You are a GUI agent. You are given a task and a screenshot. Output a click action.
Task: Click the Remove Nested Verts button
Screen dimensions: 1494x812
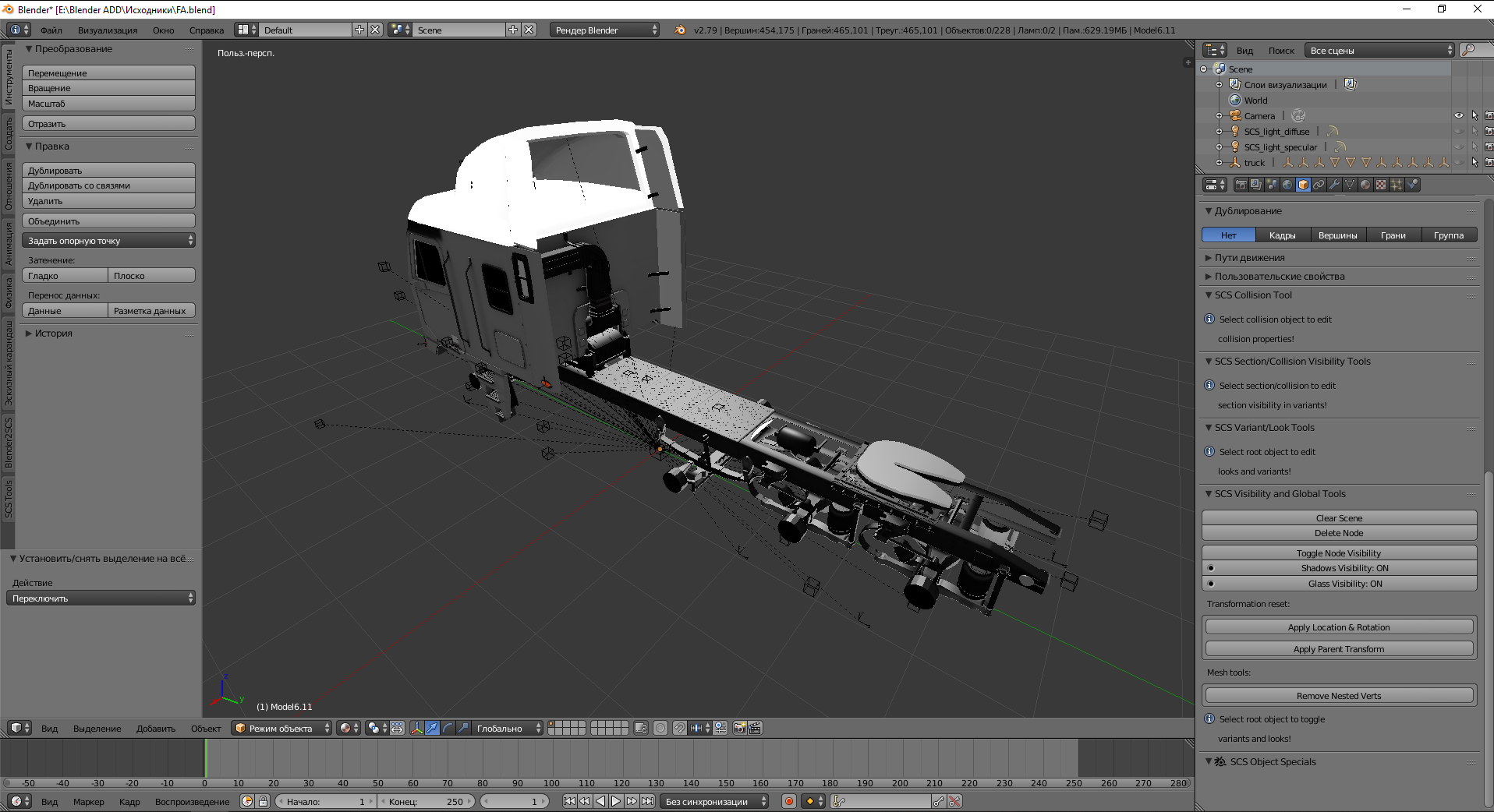[1339, 696]
